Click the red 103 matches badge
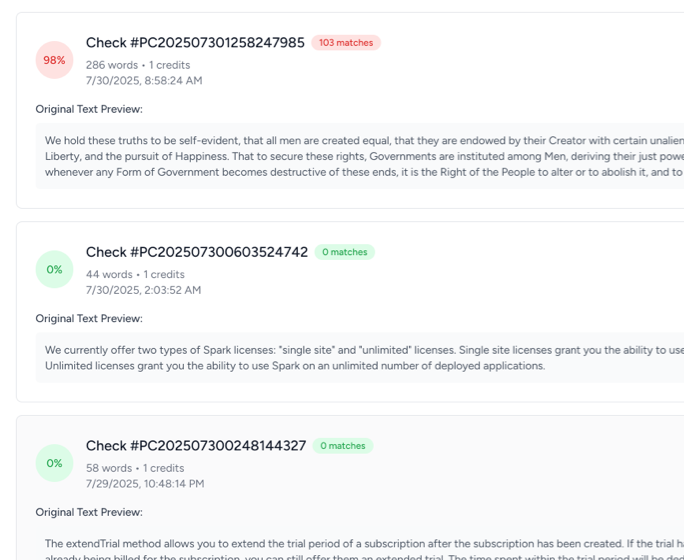The height and width of the screenshot is (560, 684). tap(346, 43)
